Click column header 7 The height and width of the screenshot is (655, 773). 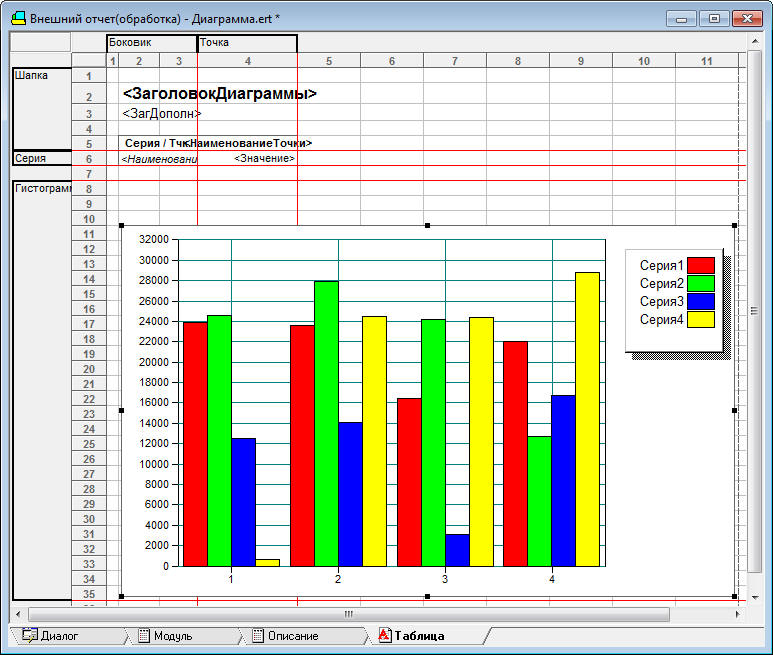click(x=455, y=61)
